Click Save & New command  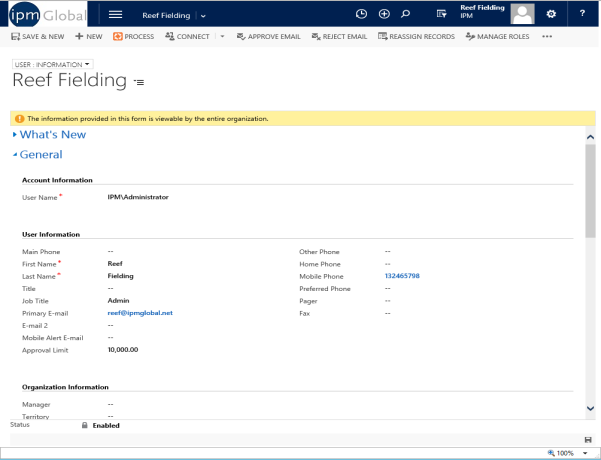38,36
